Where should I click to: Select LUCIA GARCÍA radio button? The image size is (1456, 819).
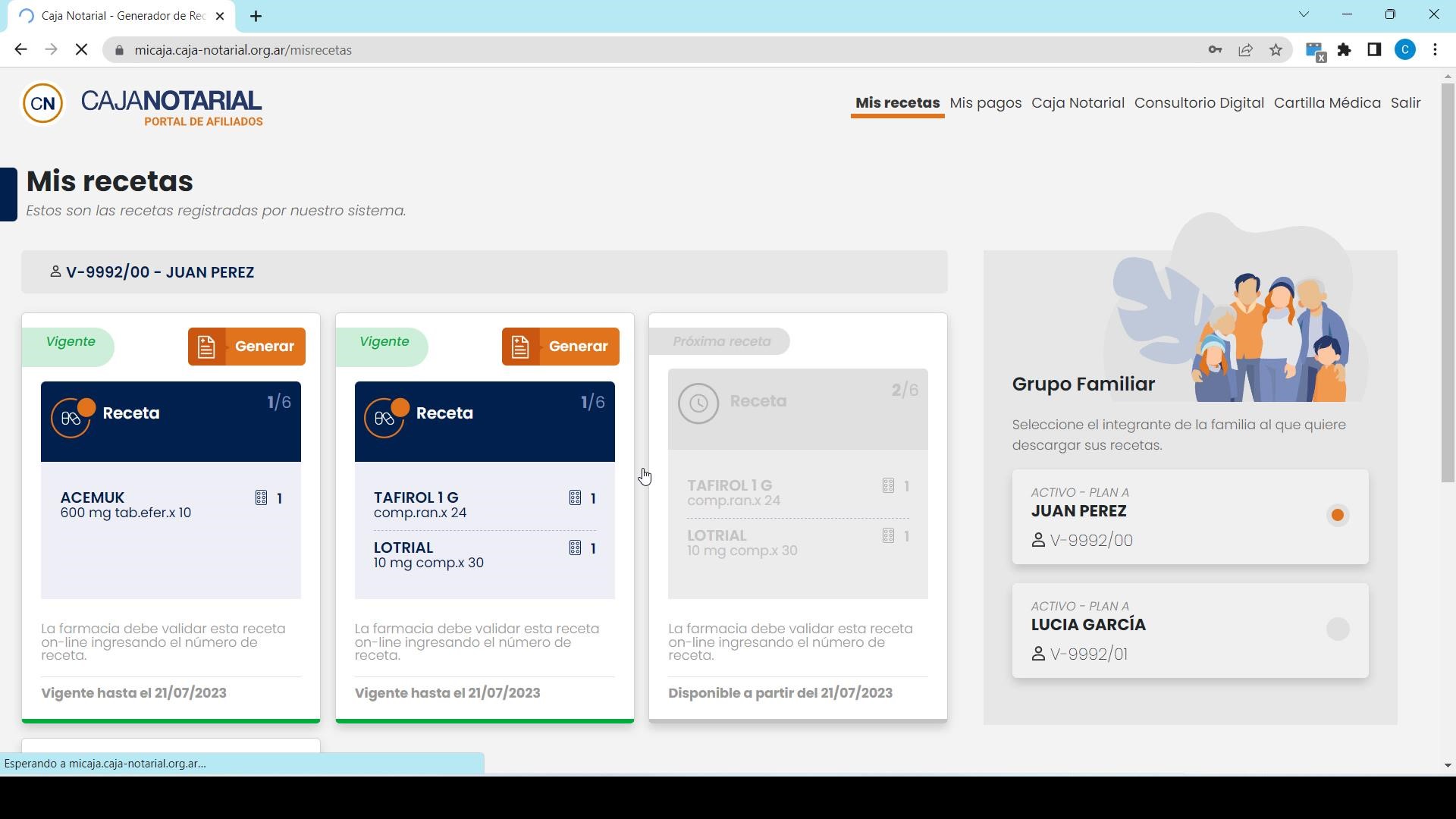1338,629
